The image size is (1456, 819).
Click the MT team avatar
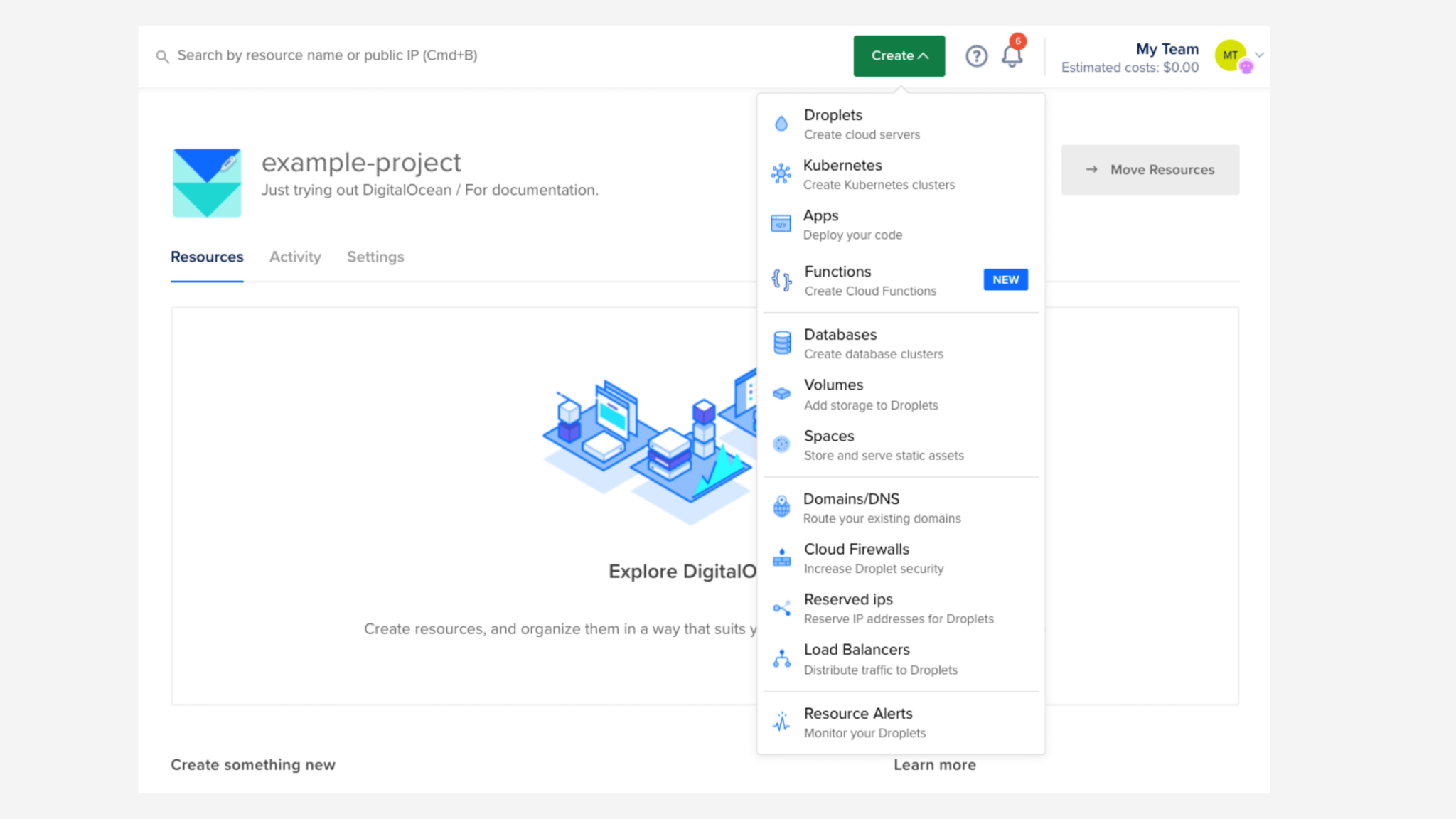1231,55
